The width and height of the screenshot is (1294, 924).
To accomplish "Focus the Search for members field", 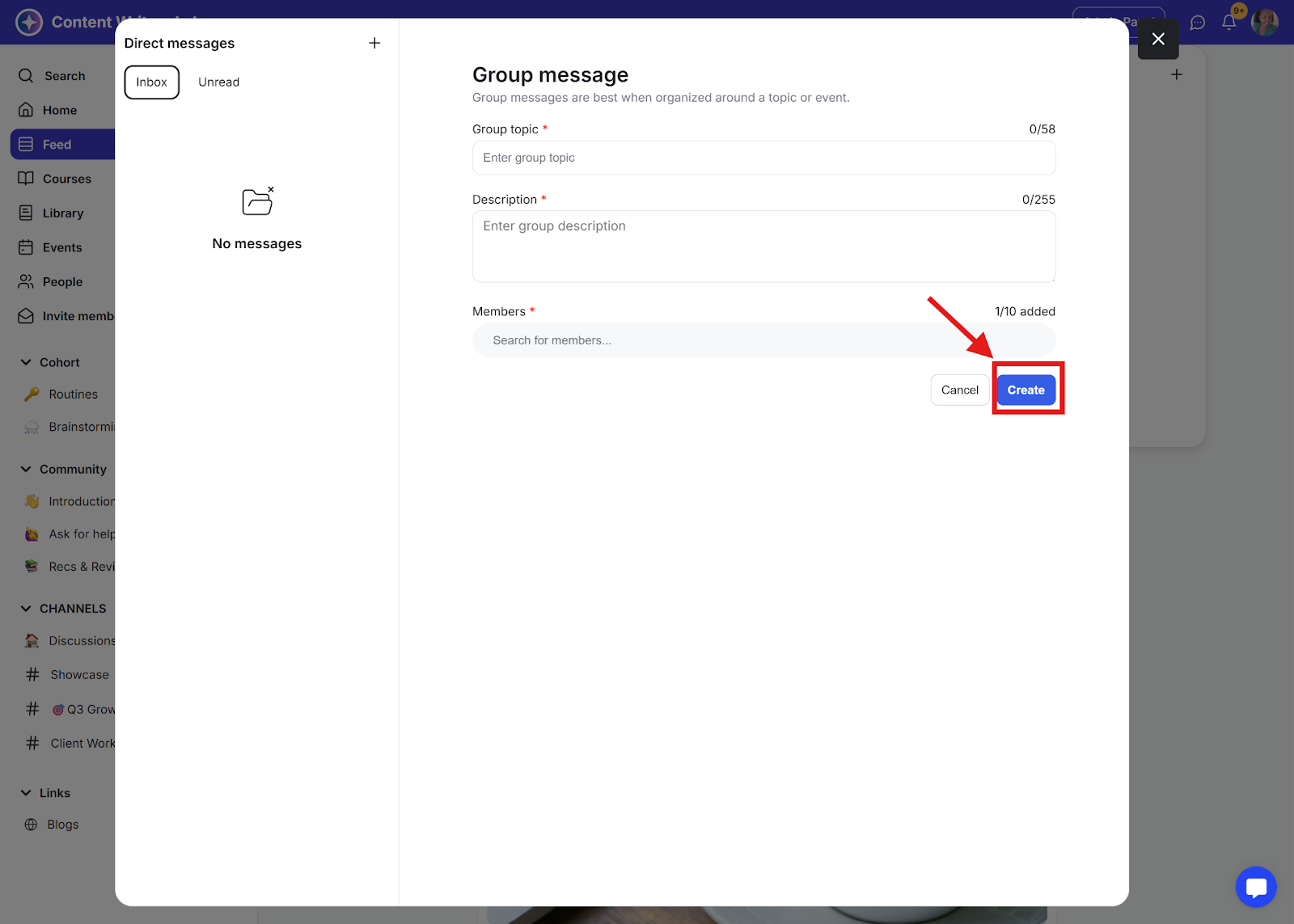I will 763,340.
